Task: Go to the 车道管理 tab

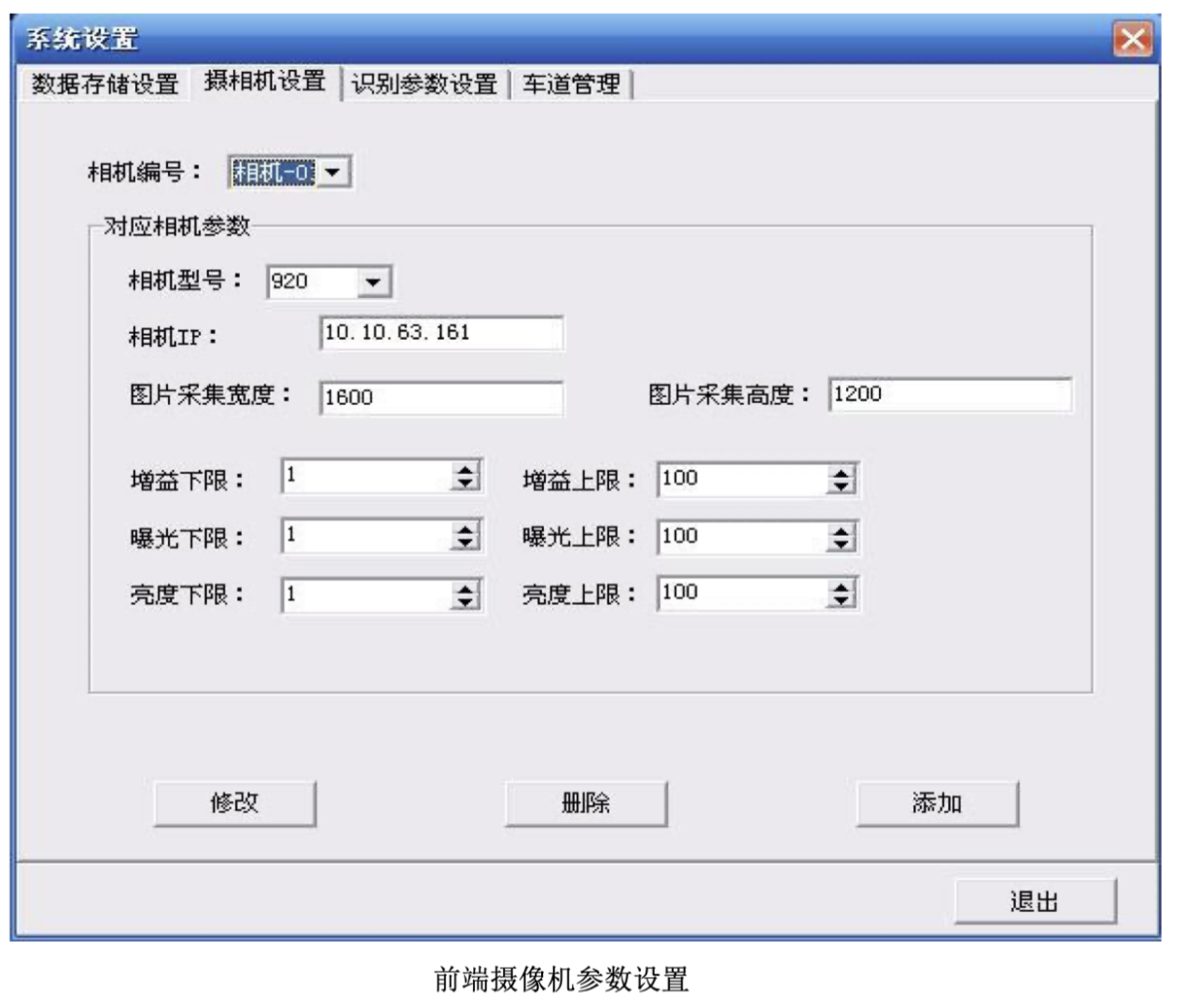Action: (571, 84)
